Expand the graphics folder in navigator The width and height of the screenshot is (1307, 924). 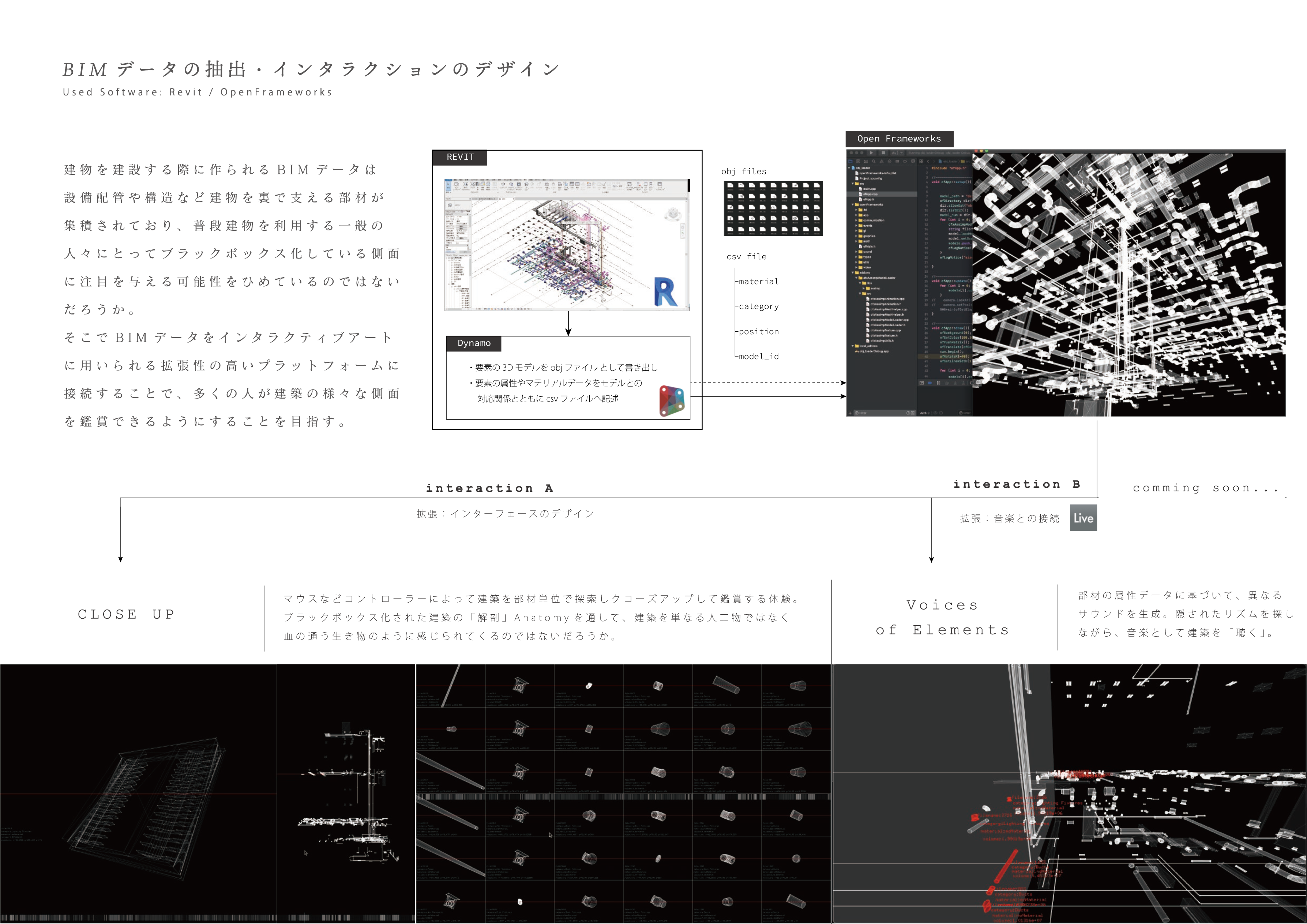pyautogui.click(x=856, y=236)
